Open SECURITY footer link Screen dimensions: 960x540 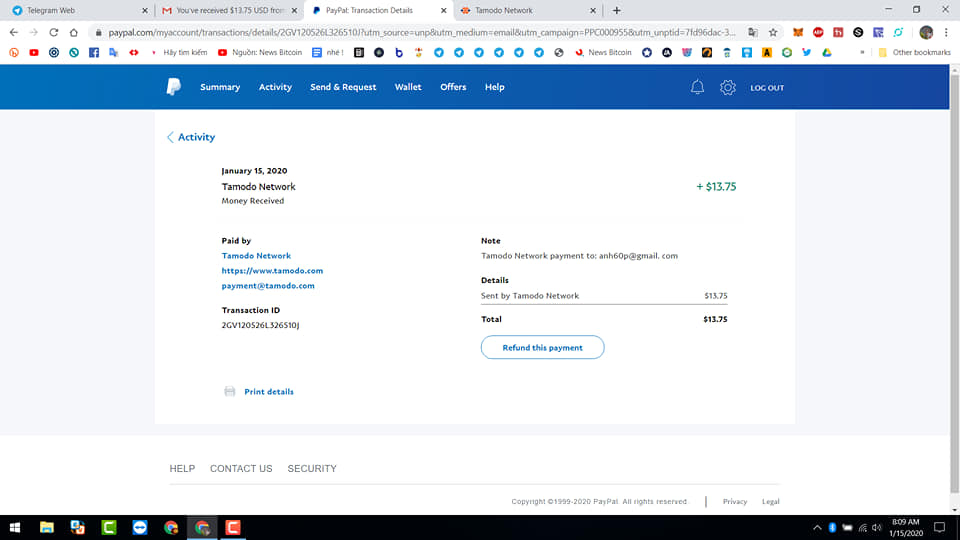[312, 468]
